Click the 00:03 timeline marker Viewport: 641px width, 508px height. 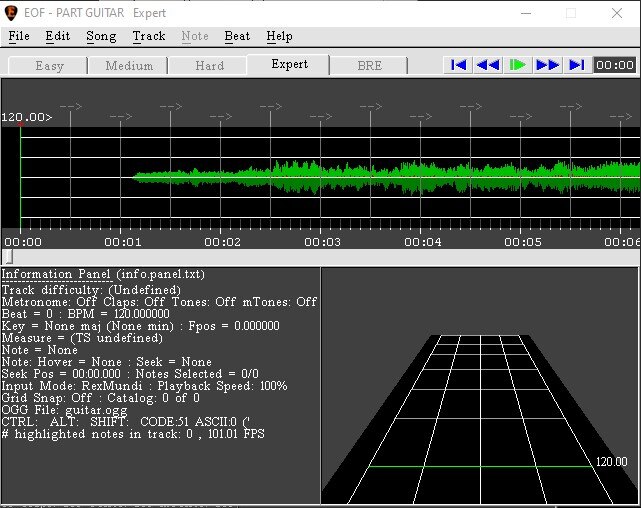321,241
